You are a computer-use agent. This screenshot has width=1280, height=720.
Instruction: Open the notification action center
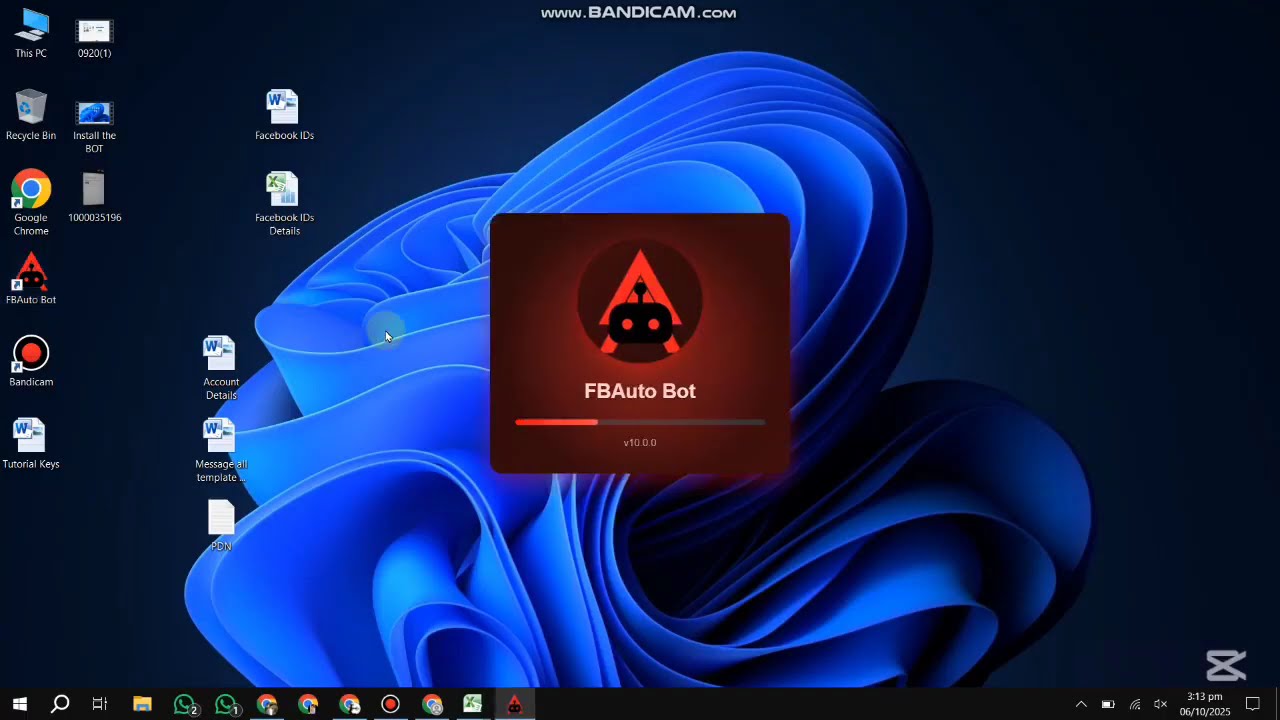click(x=1253, y=704)
